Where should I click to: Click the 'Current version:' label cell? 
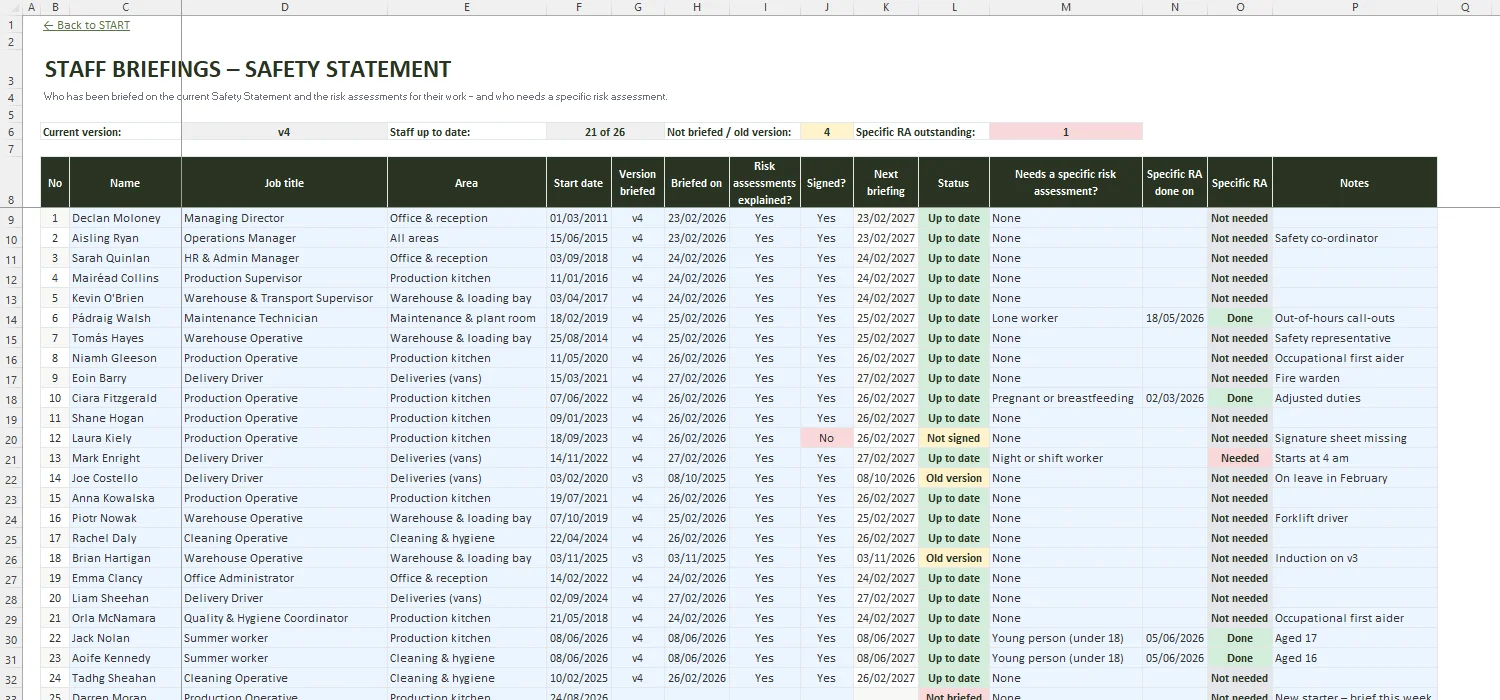111,132
